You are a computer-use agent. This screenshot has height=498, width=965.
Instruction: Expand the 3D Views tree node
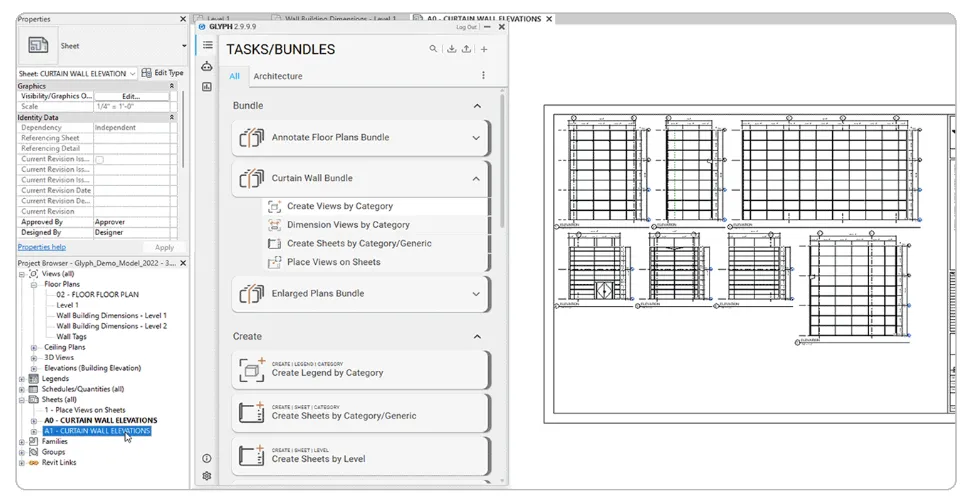click(x=34, y=358)
